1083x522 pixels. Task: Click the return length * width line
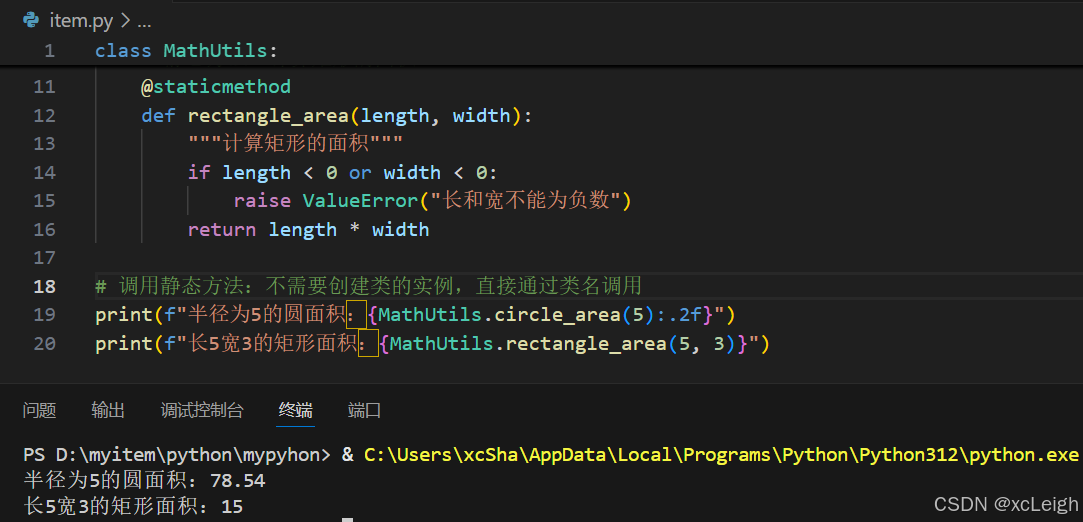click(308, 229)
